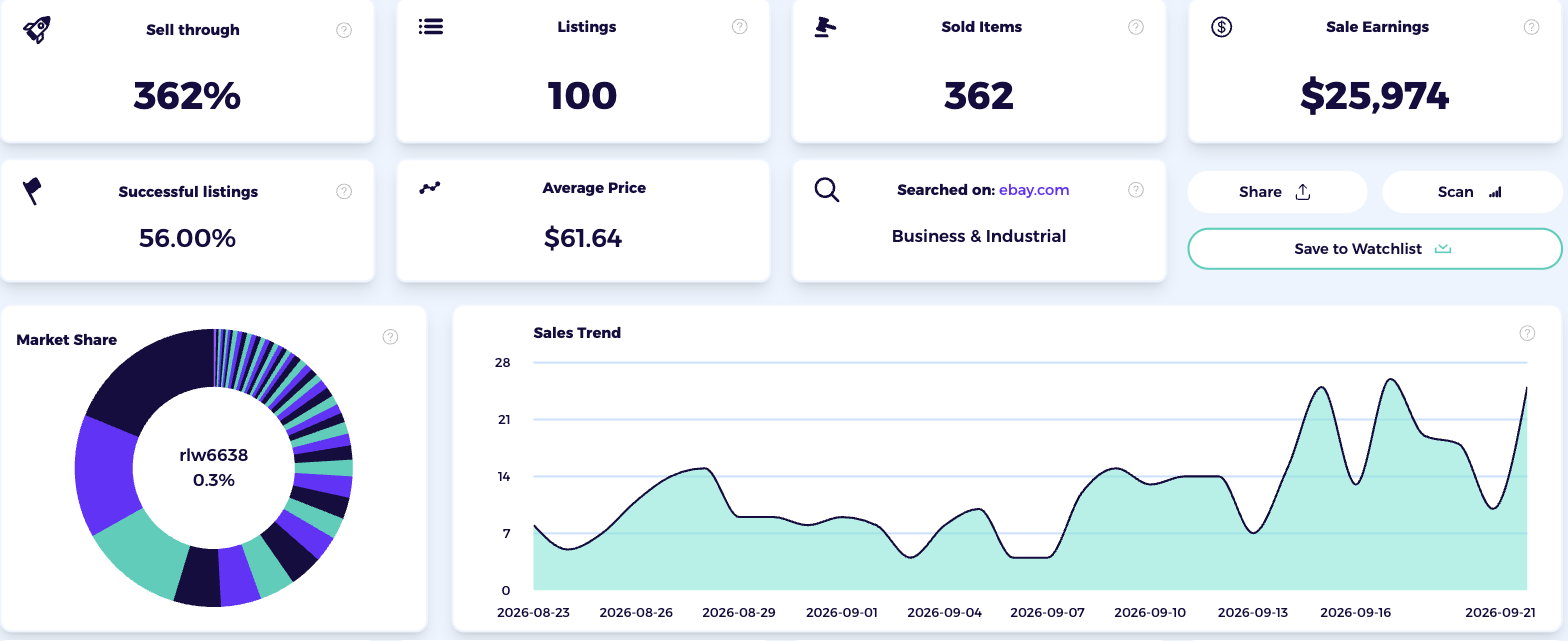Open help tooltip for Sale Earnings
Viewport: 1568px width, 641px height.
click(x=1531, y=27)
